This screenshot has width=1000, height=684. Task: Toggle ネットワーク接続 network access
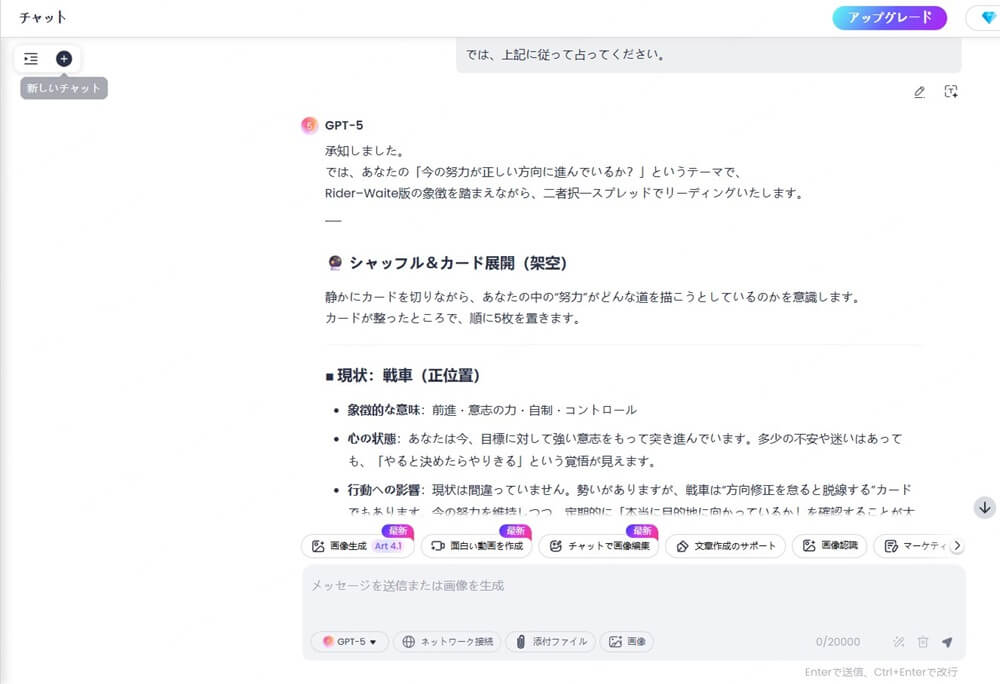447,642
